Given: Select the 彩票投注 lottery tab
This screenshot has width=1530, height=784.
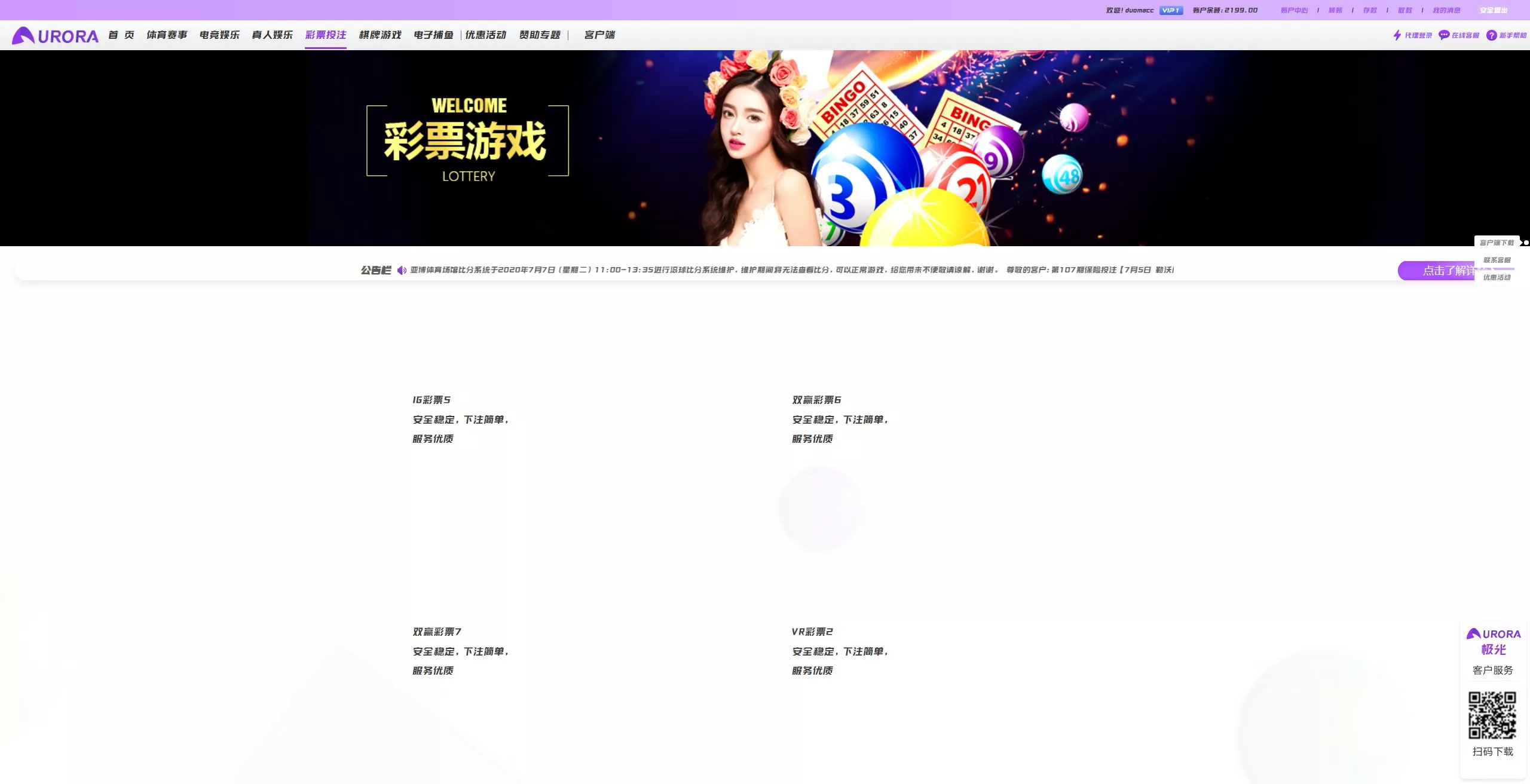Looking at the screenshot, I should 326,35.
